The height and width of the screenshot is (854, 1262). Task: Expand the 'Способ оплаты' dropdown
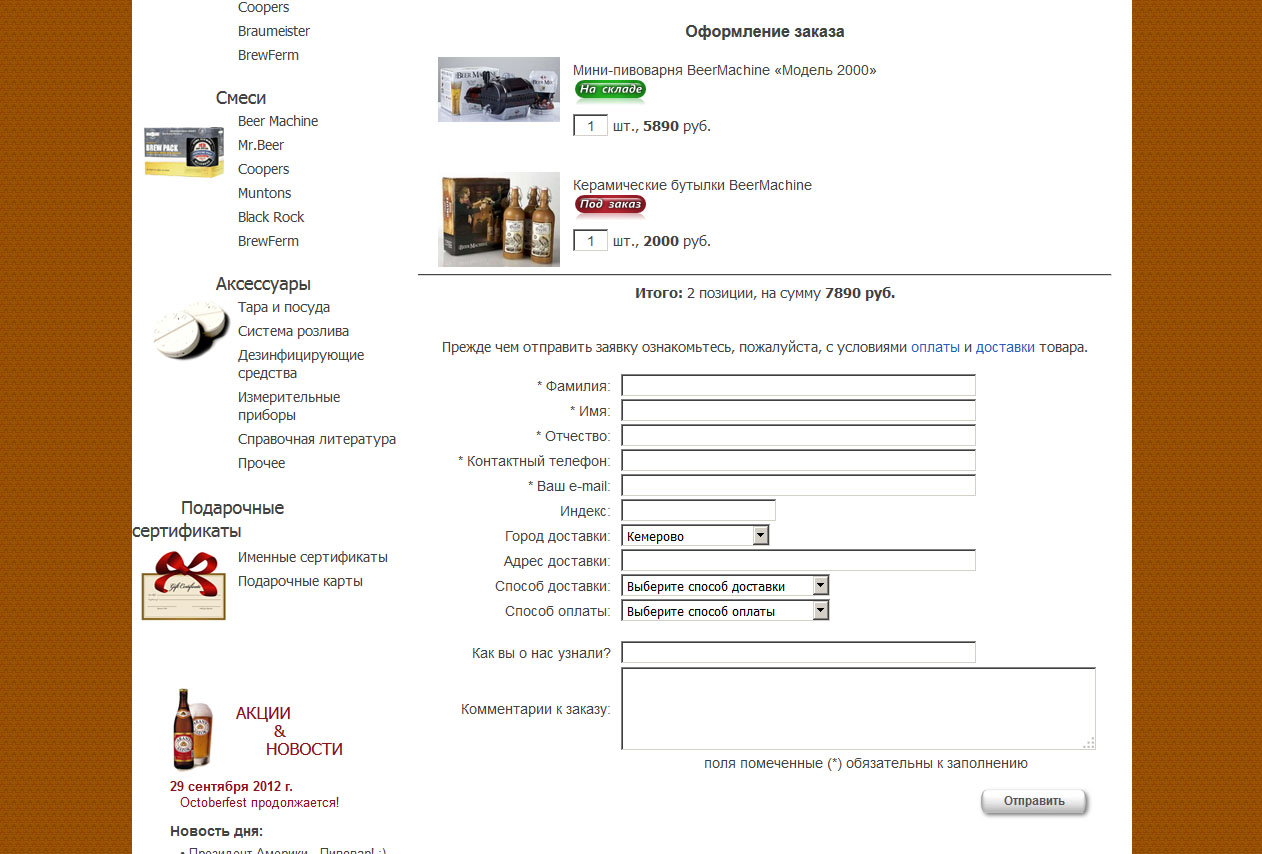point(725,611)
